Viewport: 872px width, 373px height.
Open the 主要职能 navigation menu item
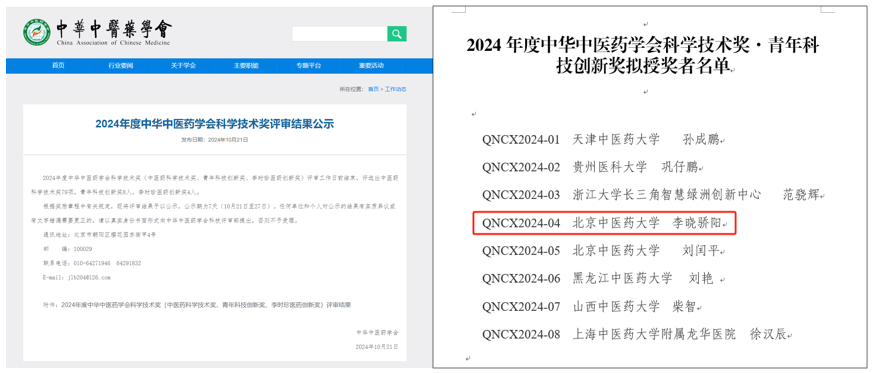[246, 66]
